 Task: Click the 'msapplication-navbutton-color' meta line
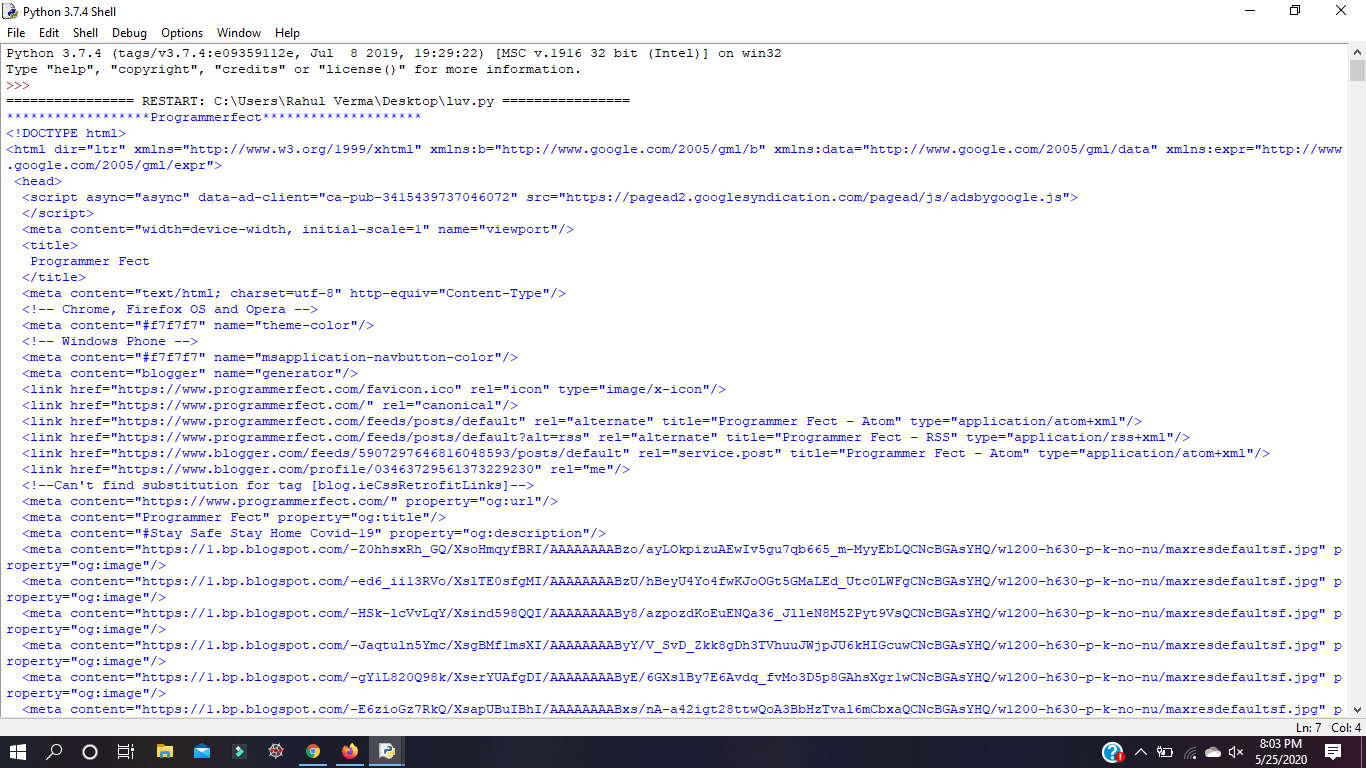click(270, 357)
